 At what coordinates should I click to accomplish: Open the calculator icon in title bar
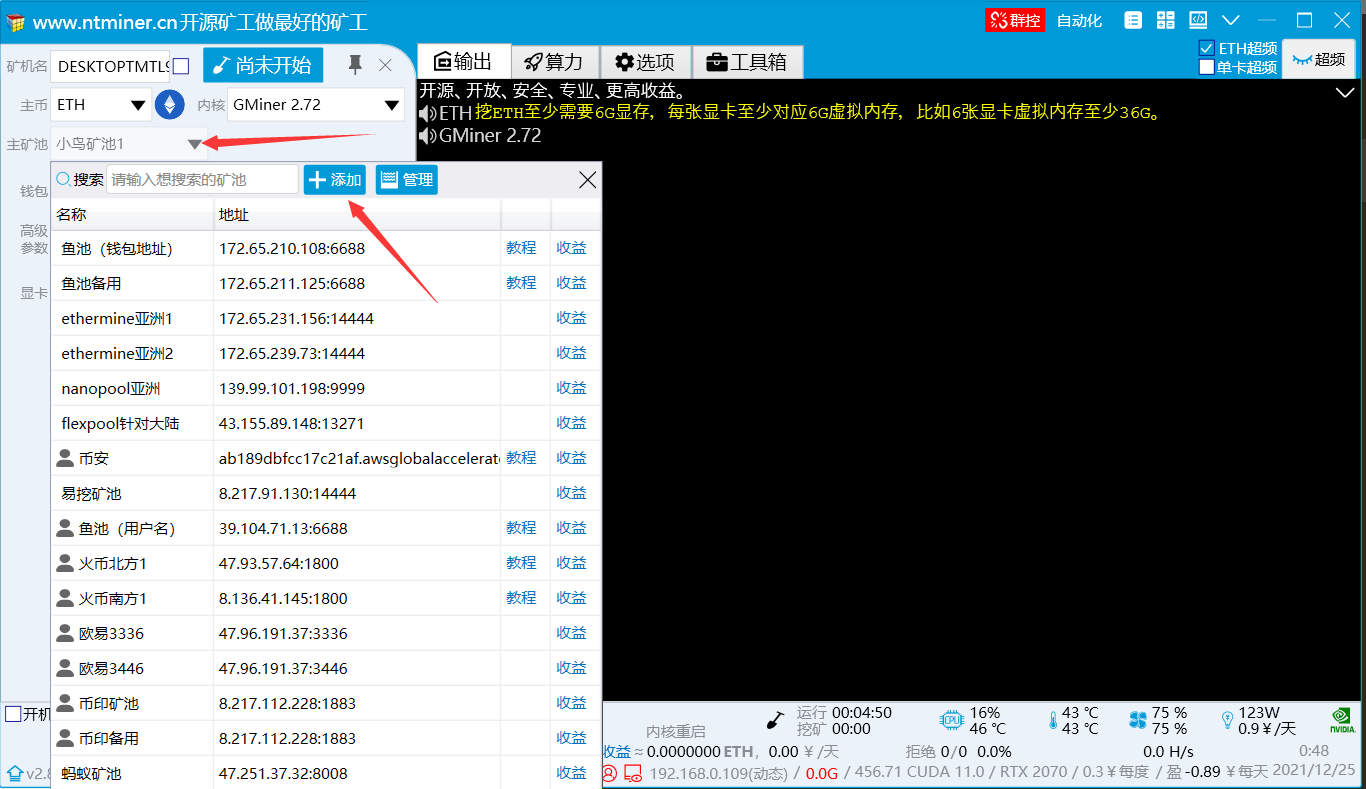[1165, 20]
